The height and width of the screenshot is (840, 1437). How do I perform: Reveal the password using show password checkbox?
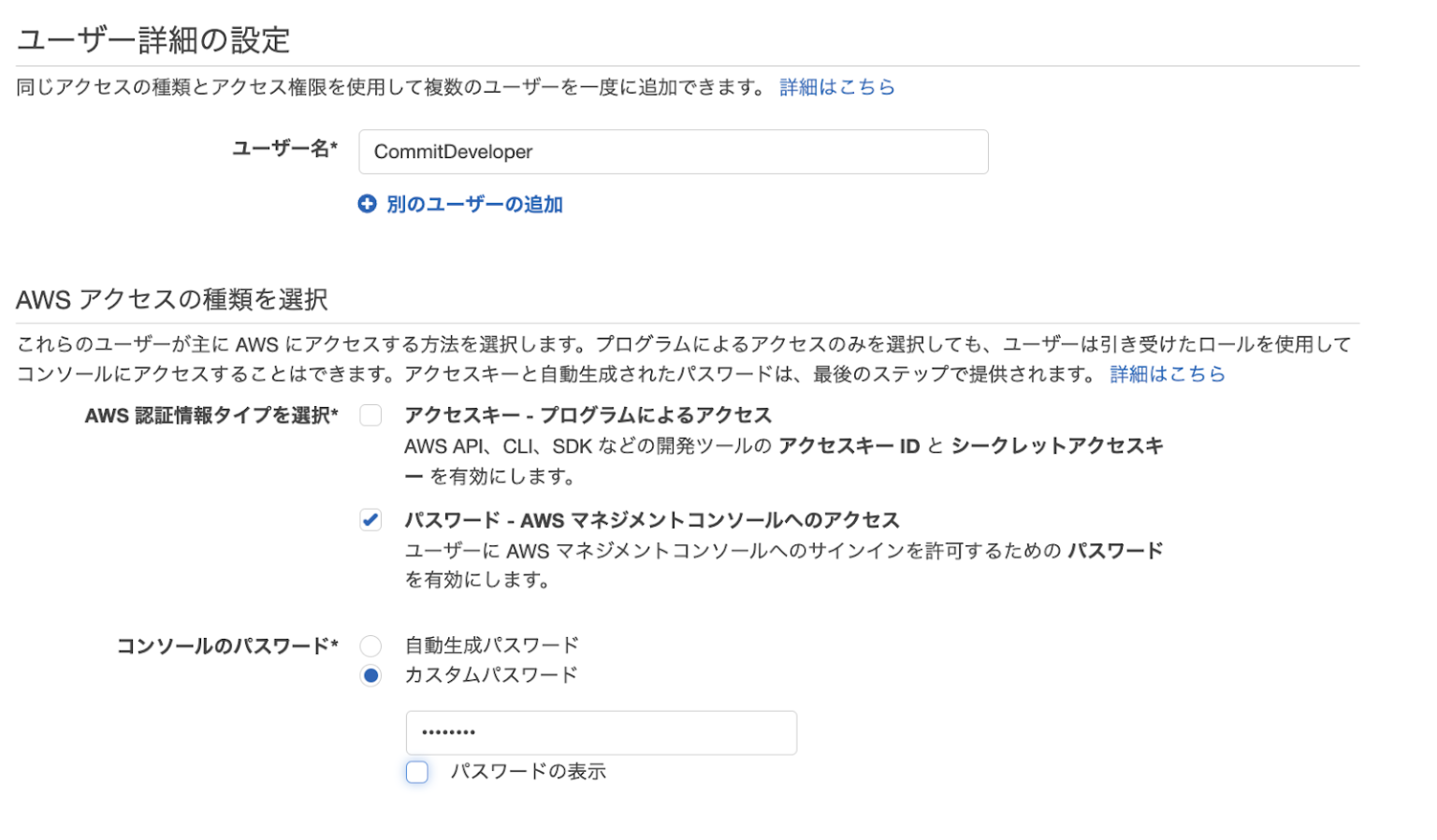416,772
